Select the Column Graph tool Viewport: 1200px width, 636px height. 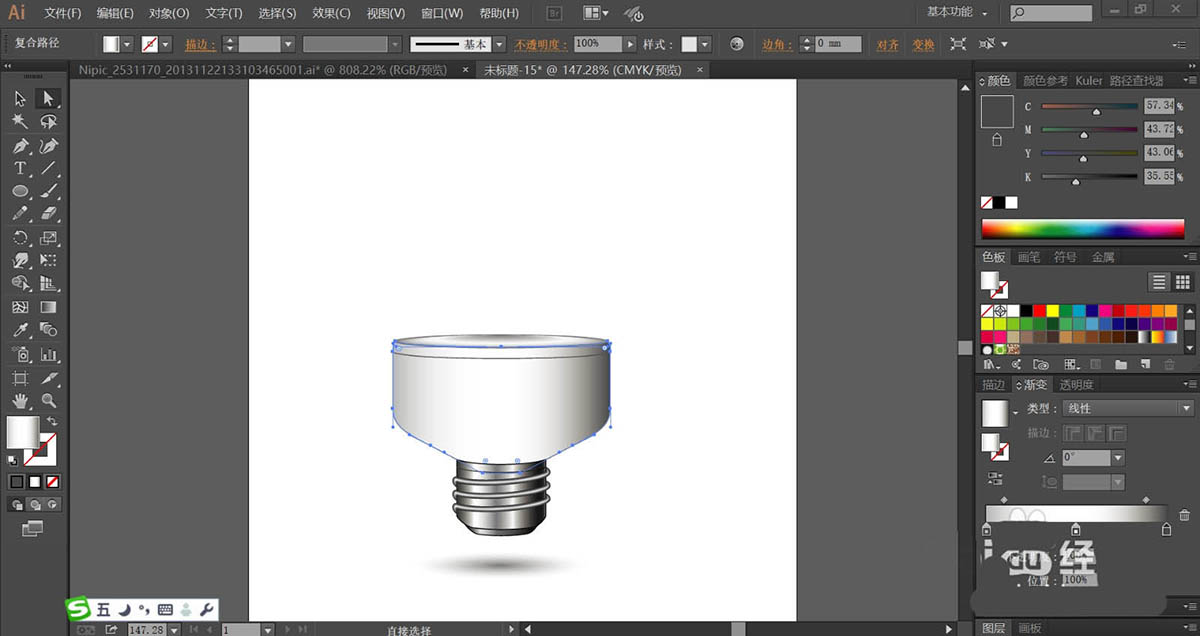click(48, 354)
